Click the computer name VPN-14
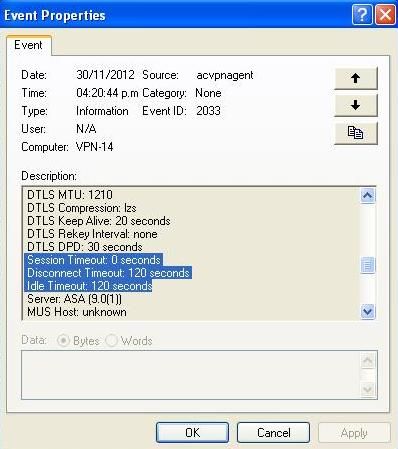 click(95, 147)
